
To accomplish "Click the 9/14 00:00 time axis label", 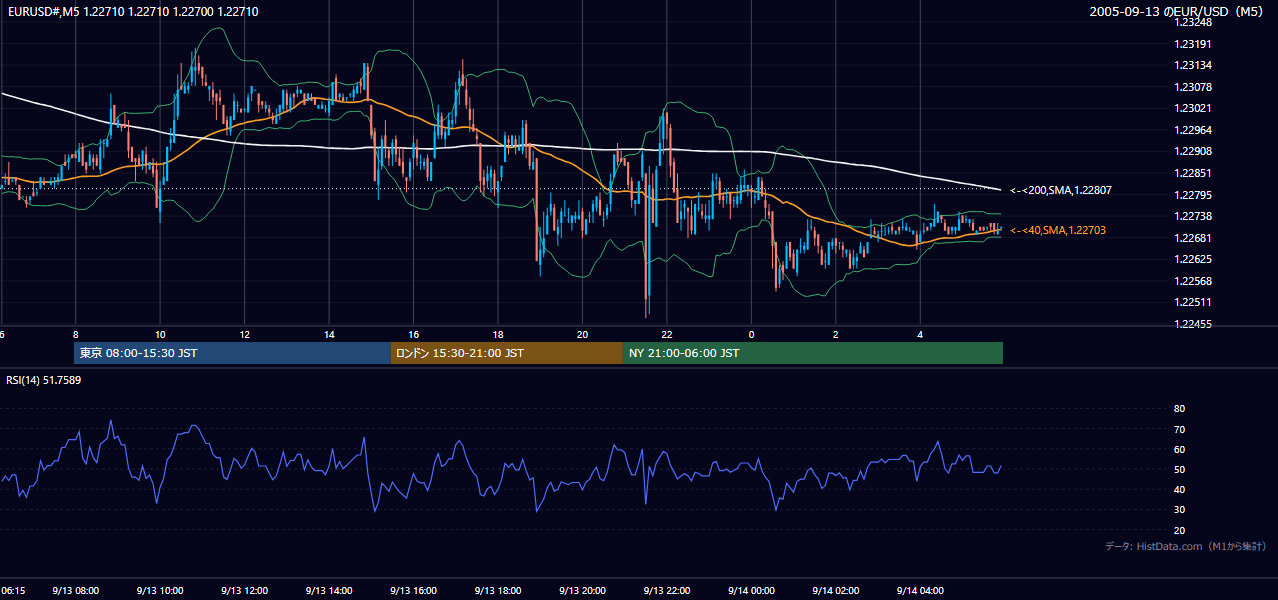I will click(x=751, y=591).
